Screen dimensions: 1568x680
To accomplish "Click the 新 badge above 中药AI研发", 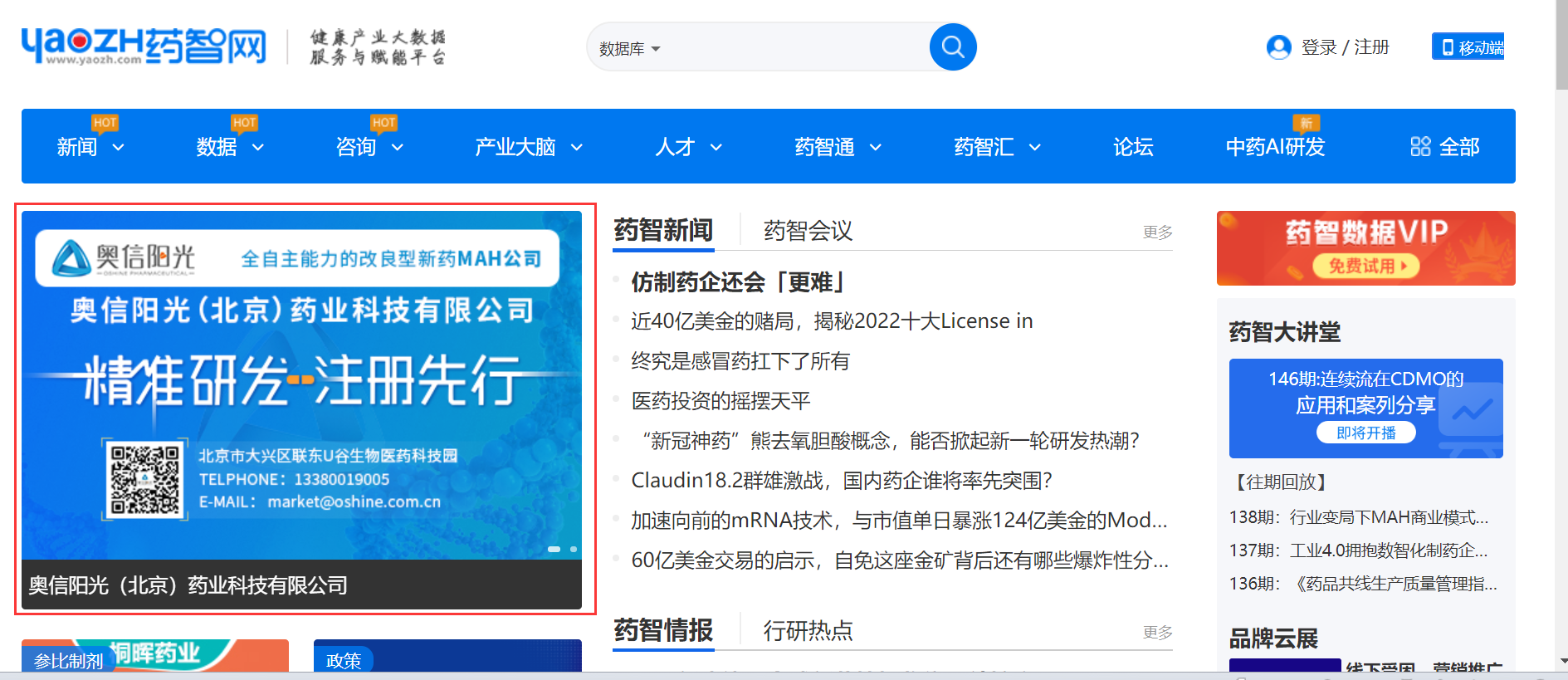I will point(1307,123).
